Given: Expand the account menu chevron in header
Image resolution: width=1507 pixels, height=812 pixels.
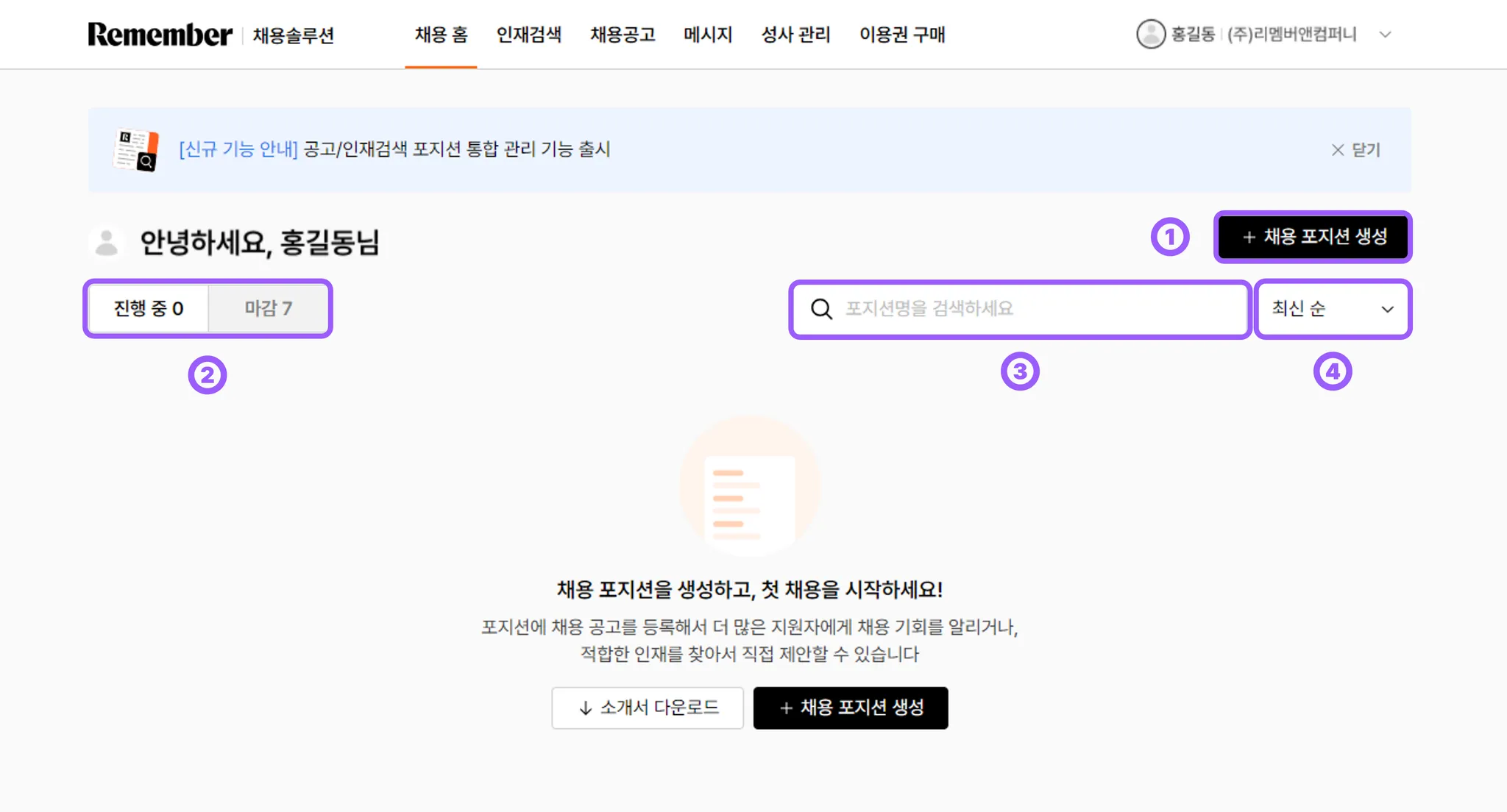Looking at the screenshot, I should tap(1385, 35).
